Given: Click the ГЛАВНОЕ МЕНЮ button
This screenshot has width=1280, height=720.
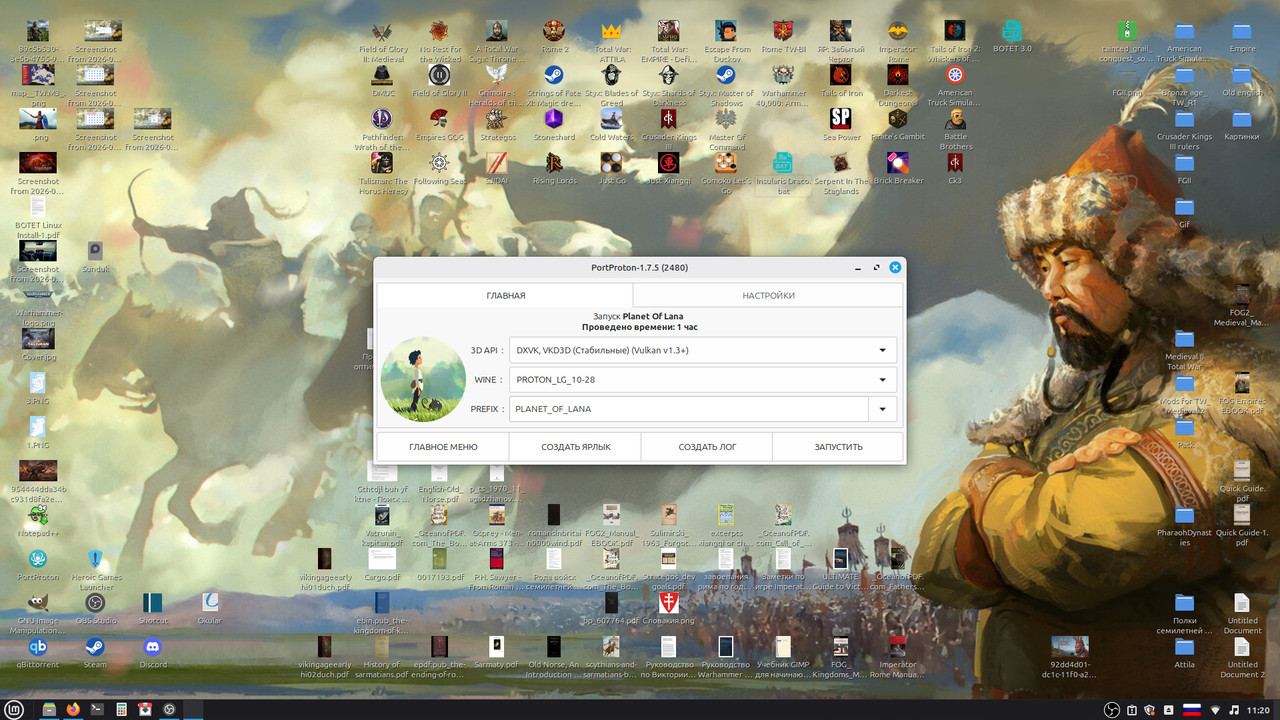Looking at the screenshot, I should coord(443,447).
